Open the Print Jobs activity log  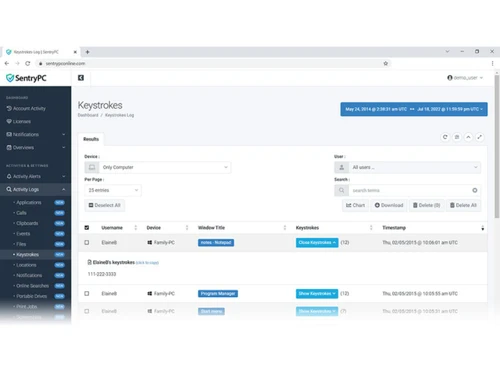click(x=27, y=306)
